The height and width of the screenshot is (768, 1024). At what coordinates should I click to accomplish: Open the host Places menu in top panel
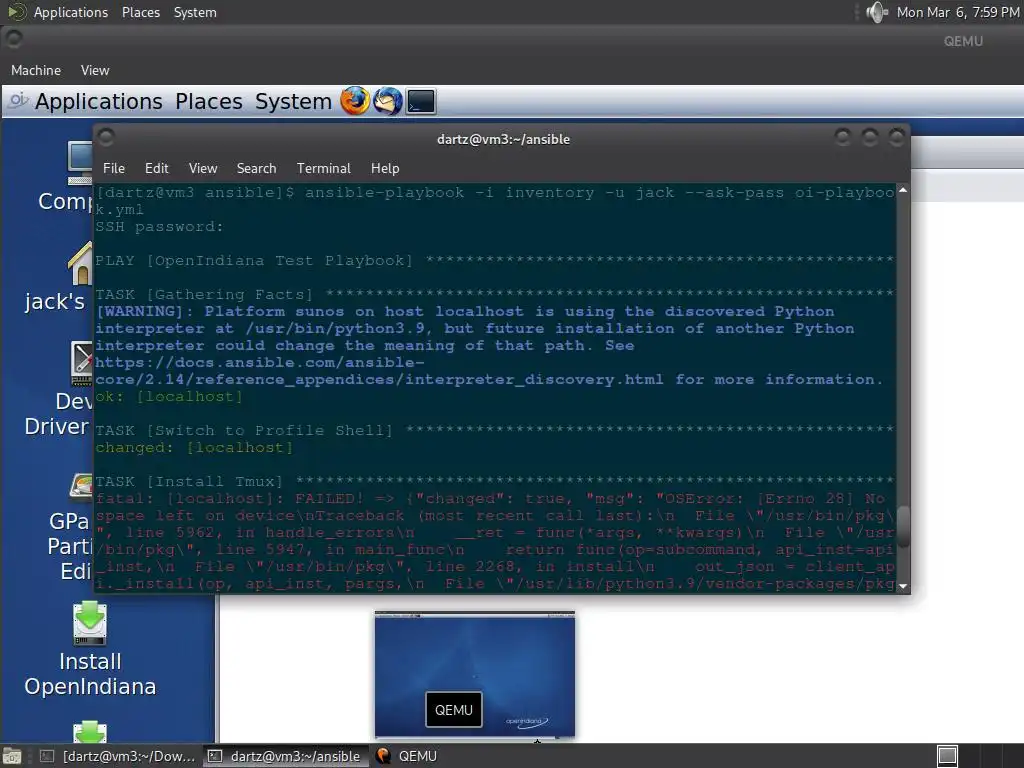coord(140,12)
